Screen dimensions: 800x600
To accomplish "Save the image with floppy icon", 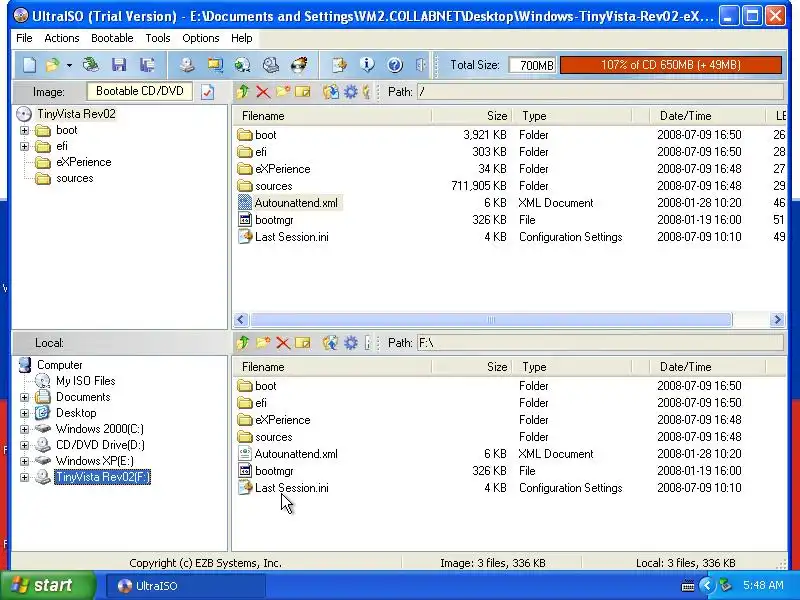I will tap(119, 65).
